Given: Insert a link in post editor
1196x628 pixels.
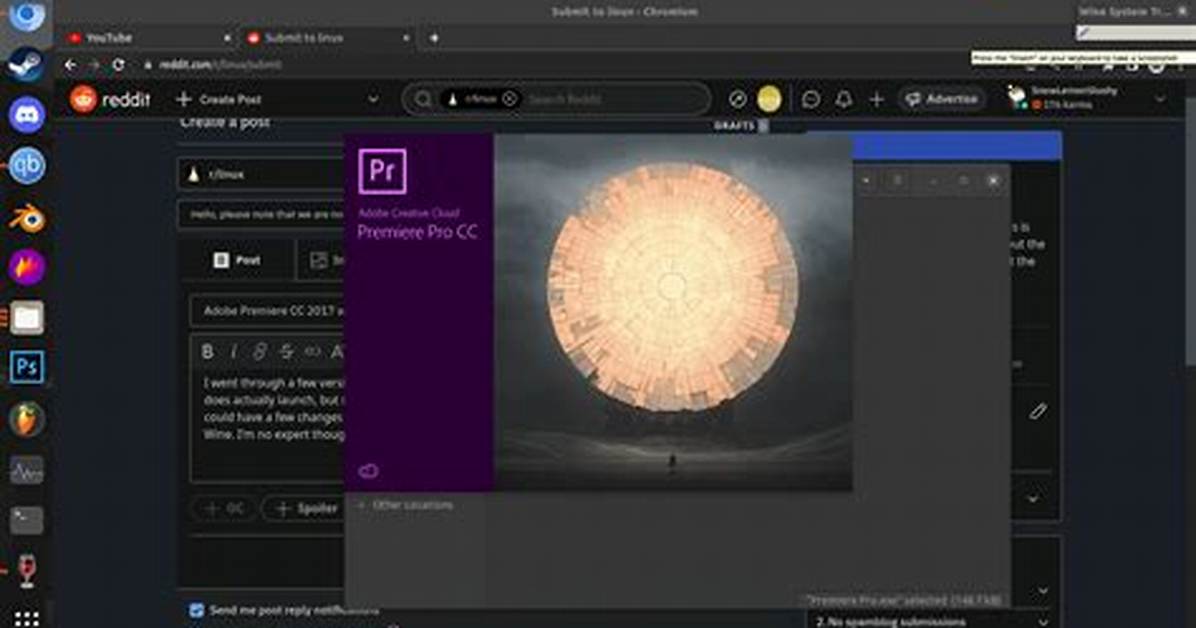Looking at the screenshot, I should [x=259, y=352].
